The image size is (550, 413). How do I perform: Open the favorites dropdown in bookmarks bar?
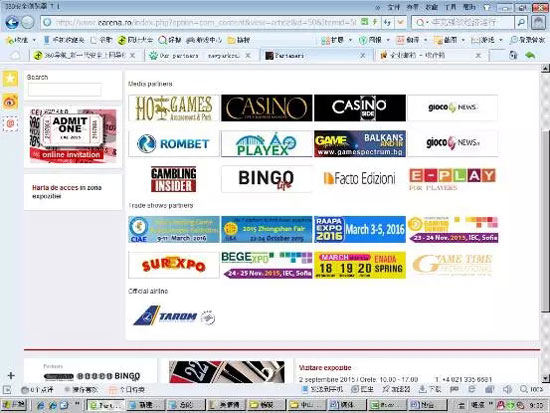34,40
